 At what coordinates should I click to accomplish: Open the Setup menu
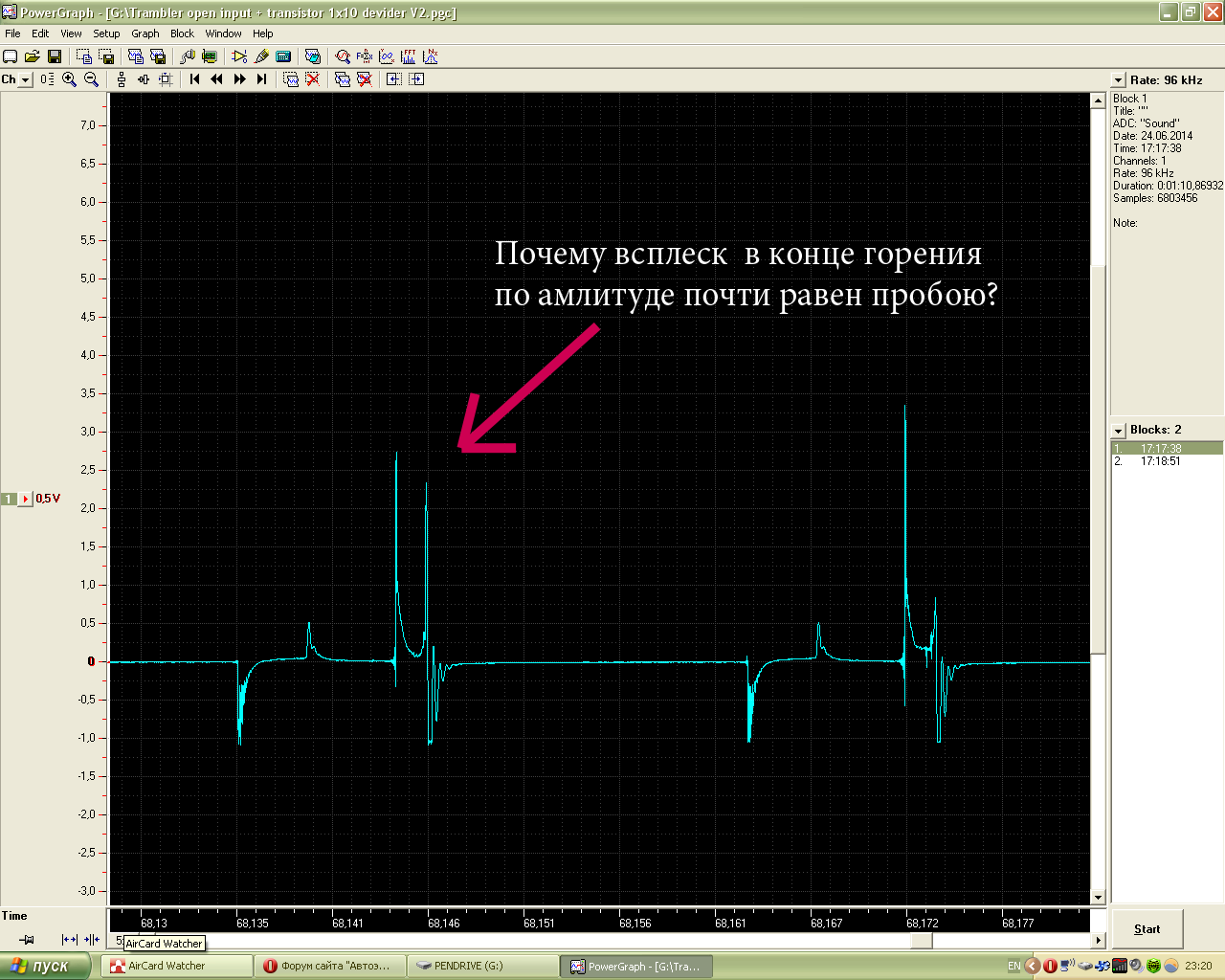tap(106, 33)
